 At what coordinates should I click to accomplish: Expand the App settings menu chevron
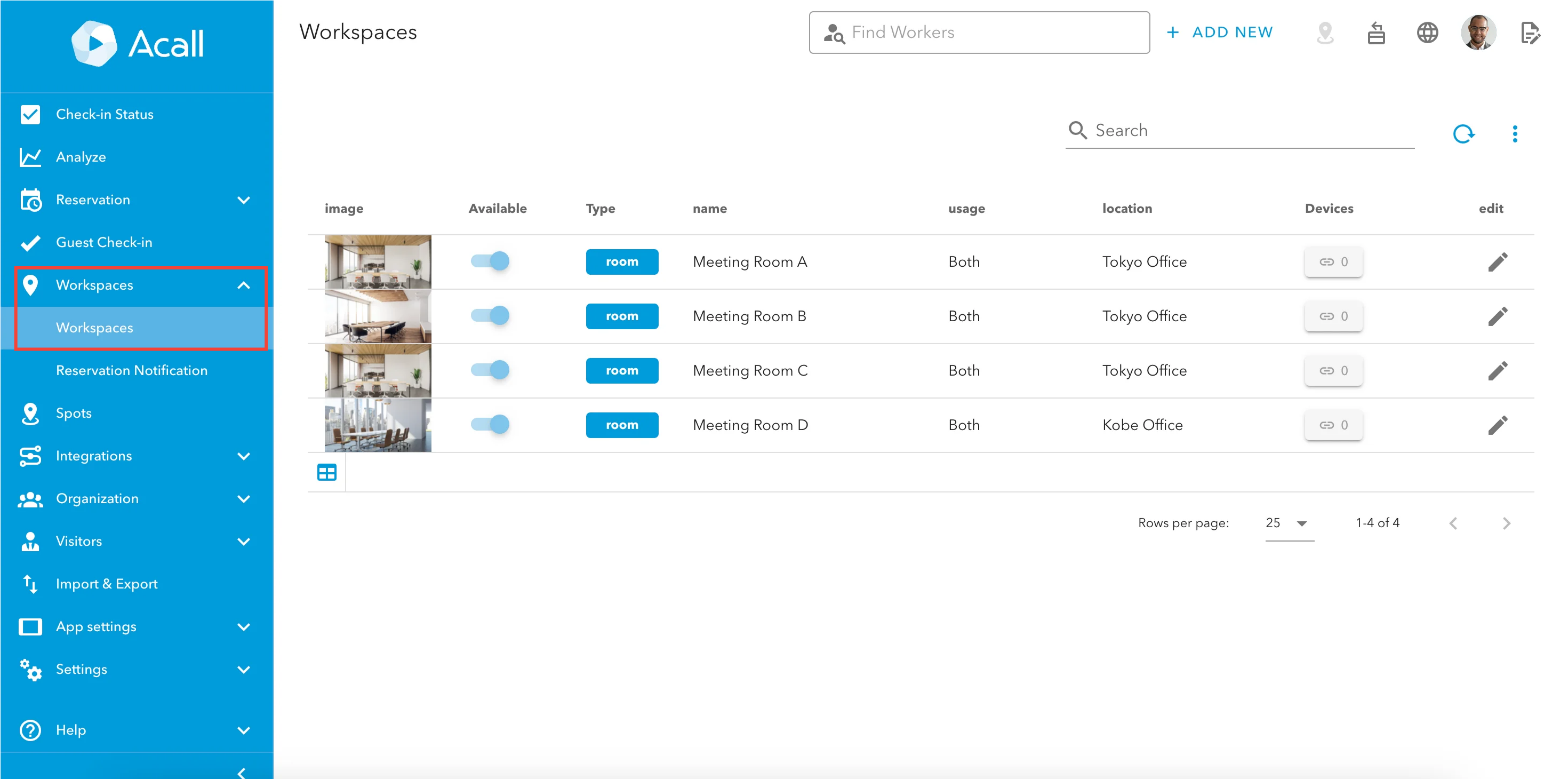tap(244, 627)
